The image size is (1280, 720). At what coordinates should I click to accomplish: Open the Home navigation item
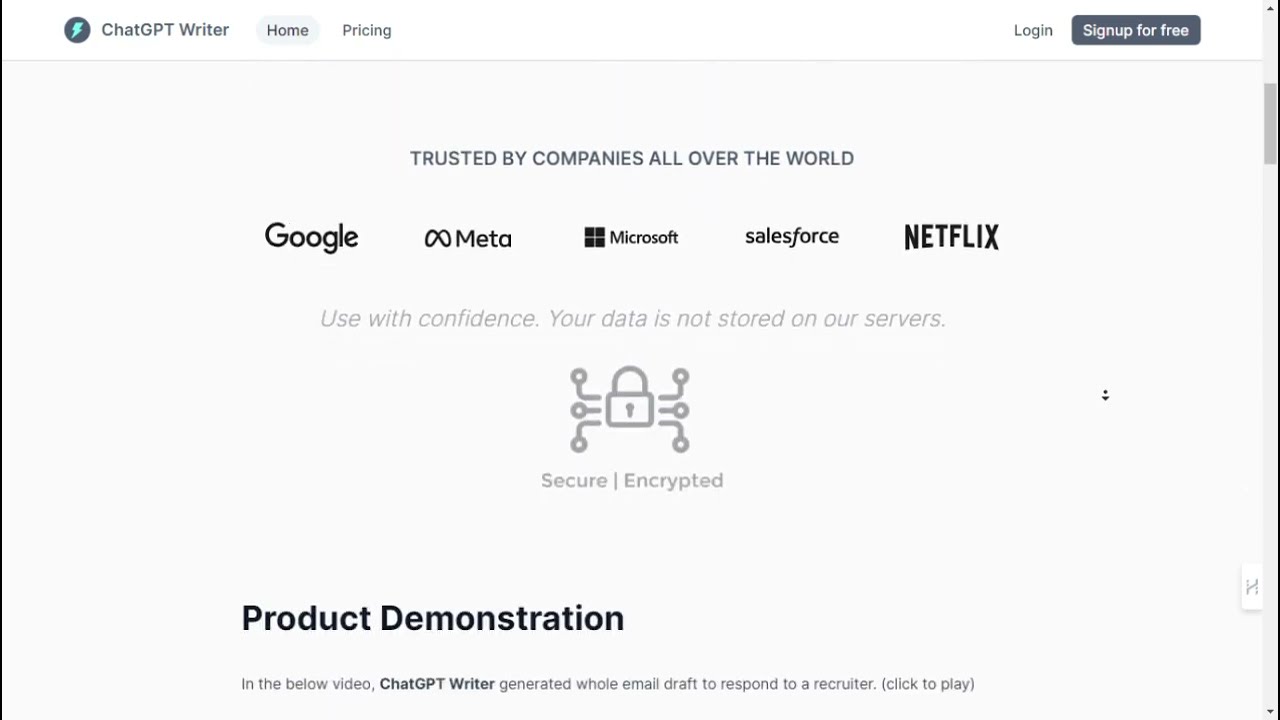point(287,30)
